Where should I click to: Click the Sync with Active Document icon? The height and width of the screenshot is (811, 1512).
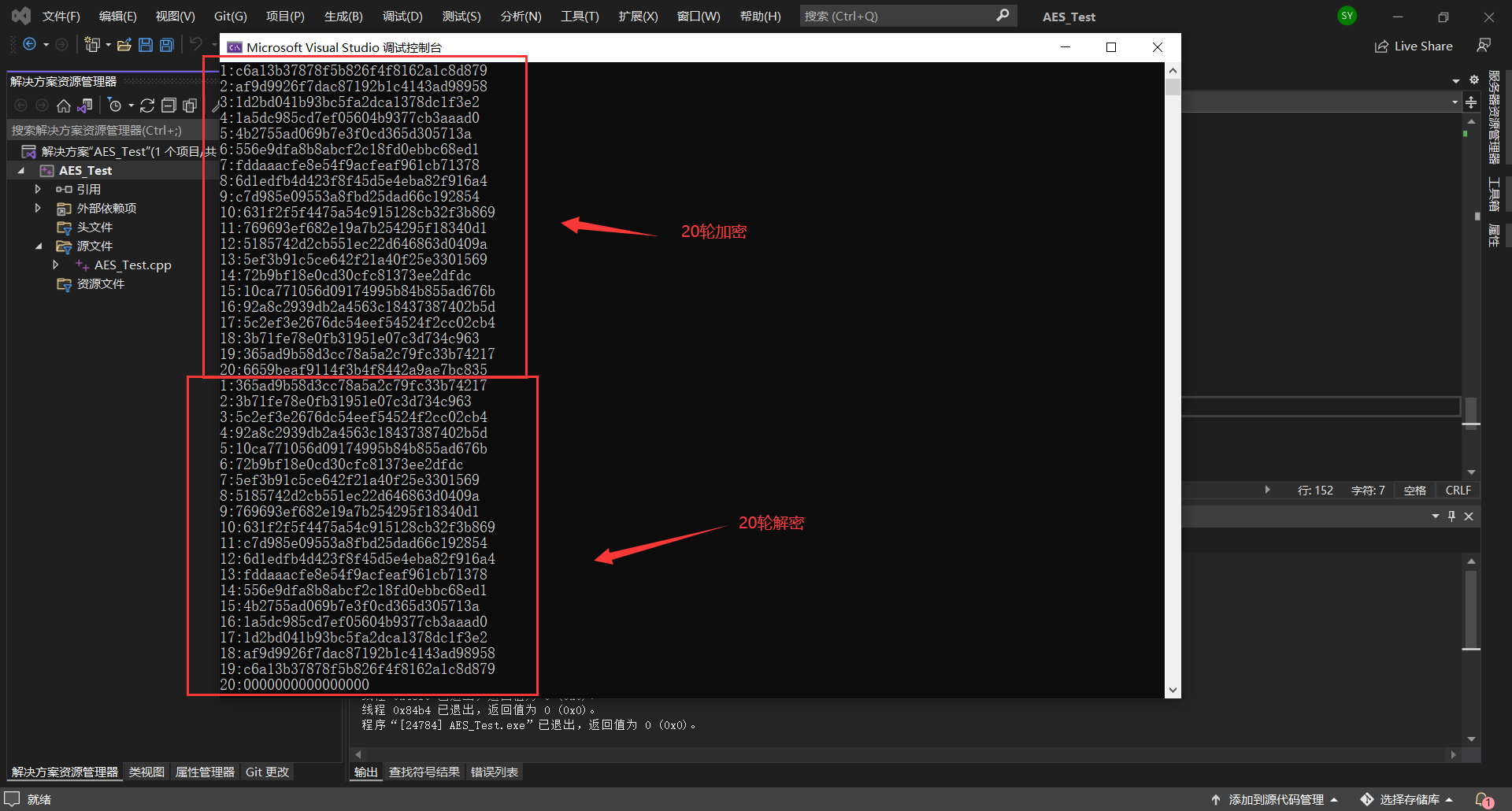coord(85,106)
